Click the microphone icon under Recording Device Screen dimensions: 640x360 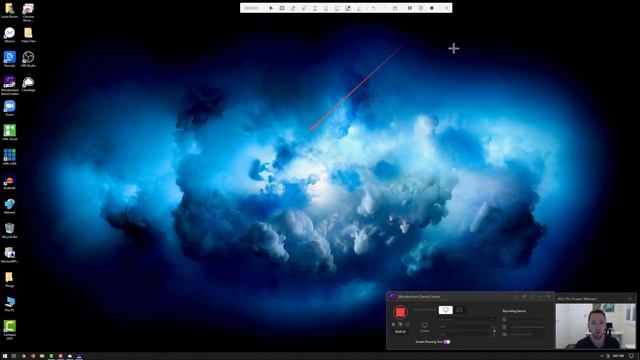504,319
